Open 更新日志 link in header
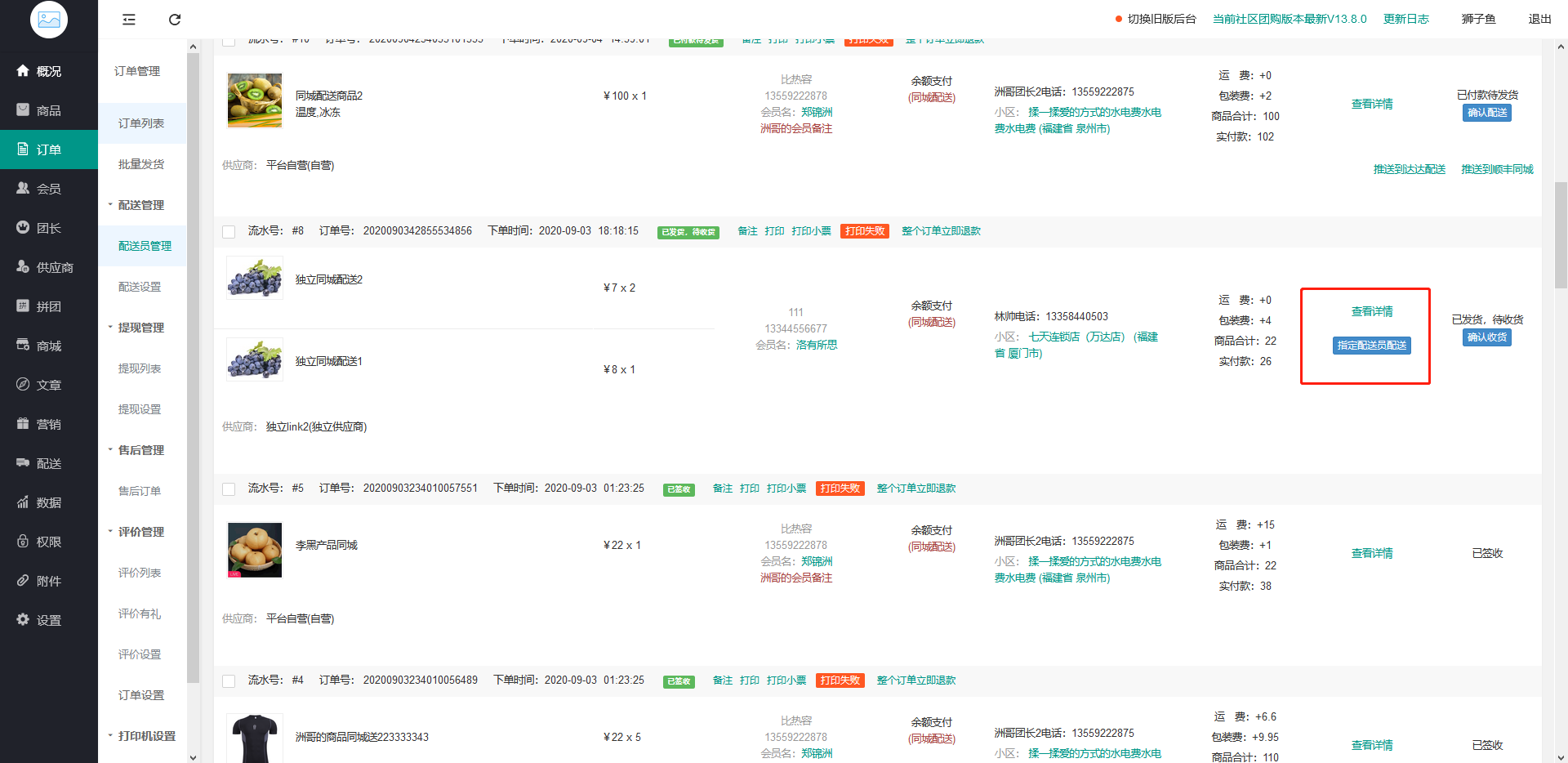 [1406, 19]
